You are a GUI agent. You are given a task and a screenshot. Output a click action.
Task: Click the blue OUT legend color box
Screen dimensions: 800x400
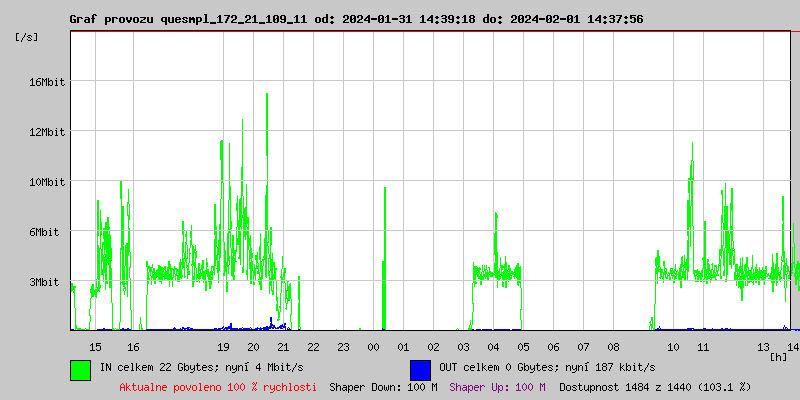tap(420, 370)
